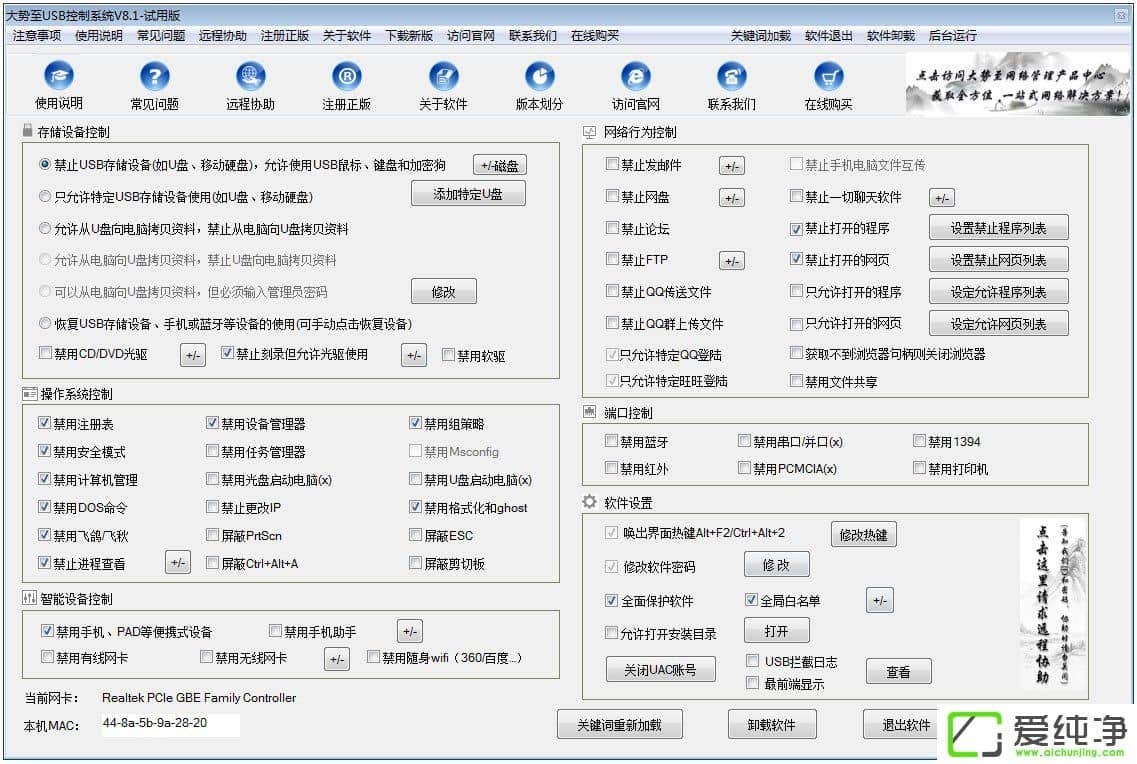Click +/- beside 全局白名单
This screenshot has height=764, width=1137.
coord(880,600)
